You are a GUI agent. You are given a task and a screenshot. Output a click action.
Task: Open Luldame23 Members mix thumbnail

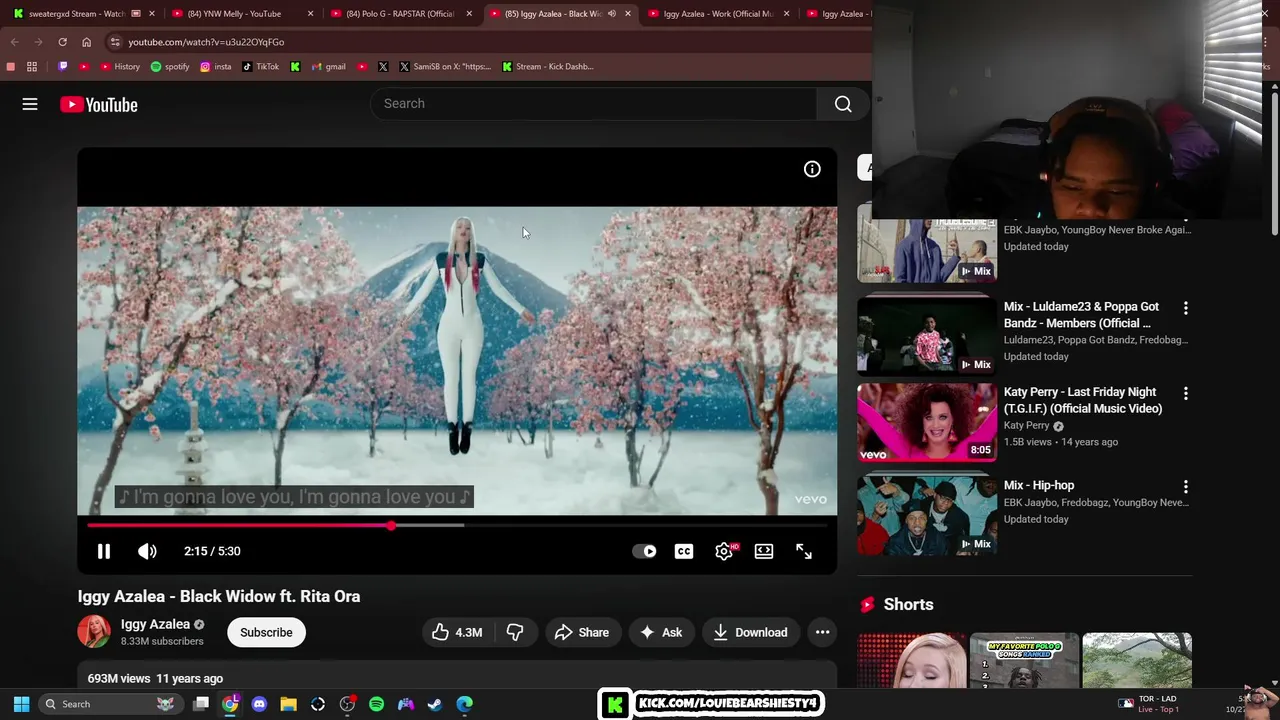pos(927,334)
